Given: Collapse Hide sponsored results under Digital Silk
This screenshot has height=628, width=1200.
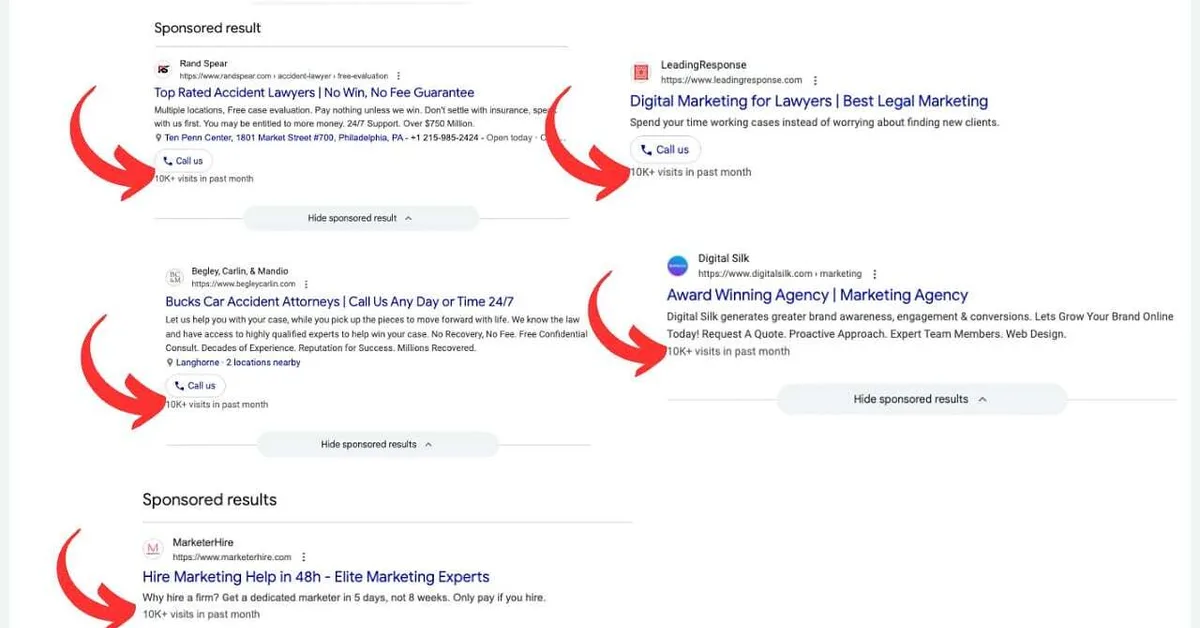Looking at the screenshot, I should coord(921,399).
